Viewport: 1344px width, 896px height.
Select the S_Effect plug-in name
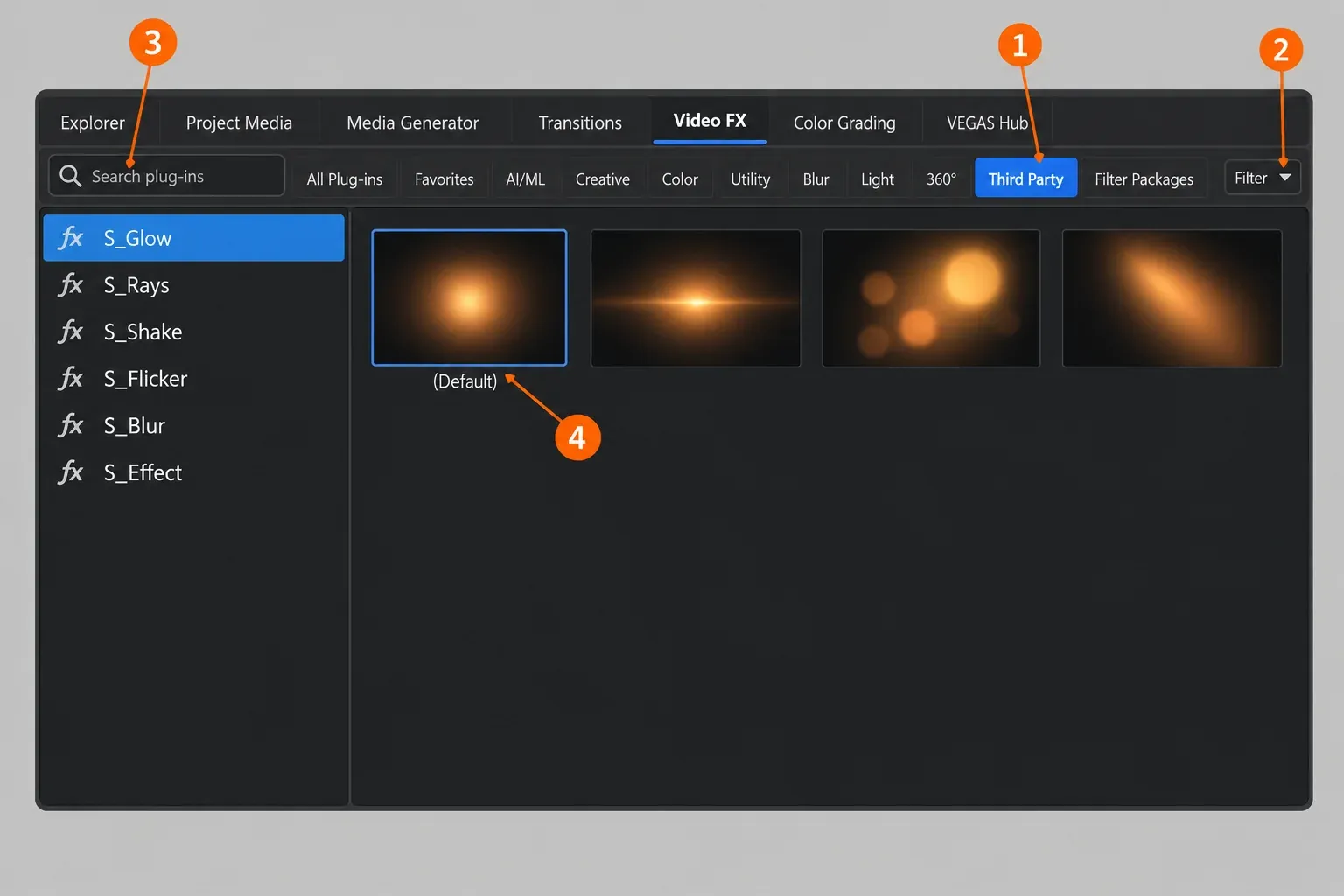(143, 472)
